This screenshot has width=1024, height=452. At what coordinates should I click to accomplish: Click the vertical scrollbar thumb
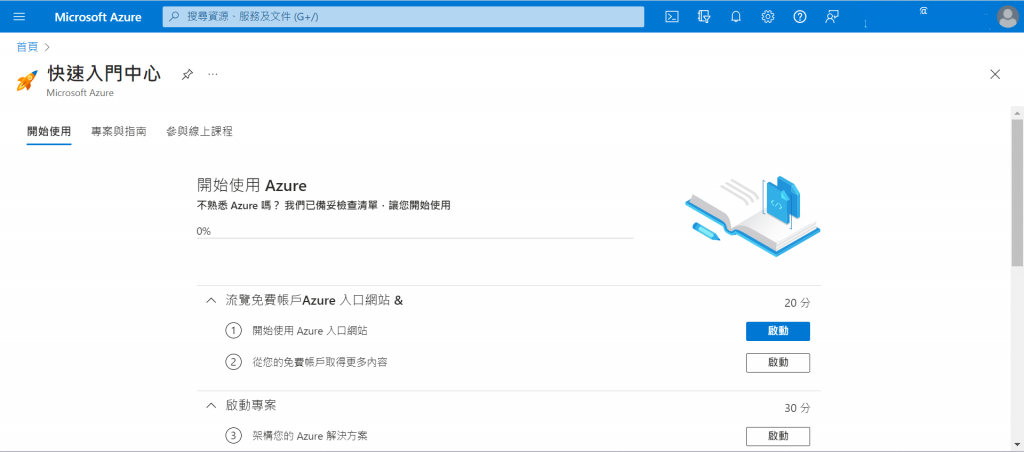tap(1017, 193)
